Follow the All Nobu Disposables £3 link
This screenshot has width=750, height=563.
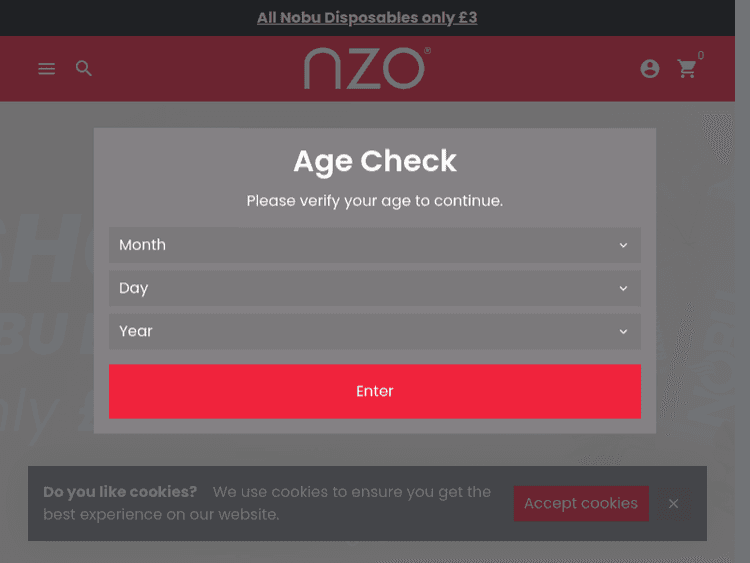pyautogui.click(x=367, y=18)
